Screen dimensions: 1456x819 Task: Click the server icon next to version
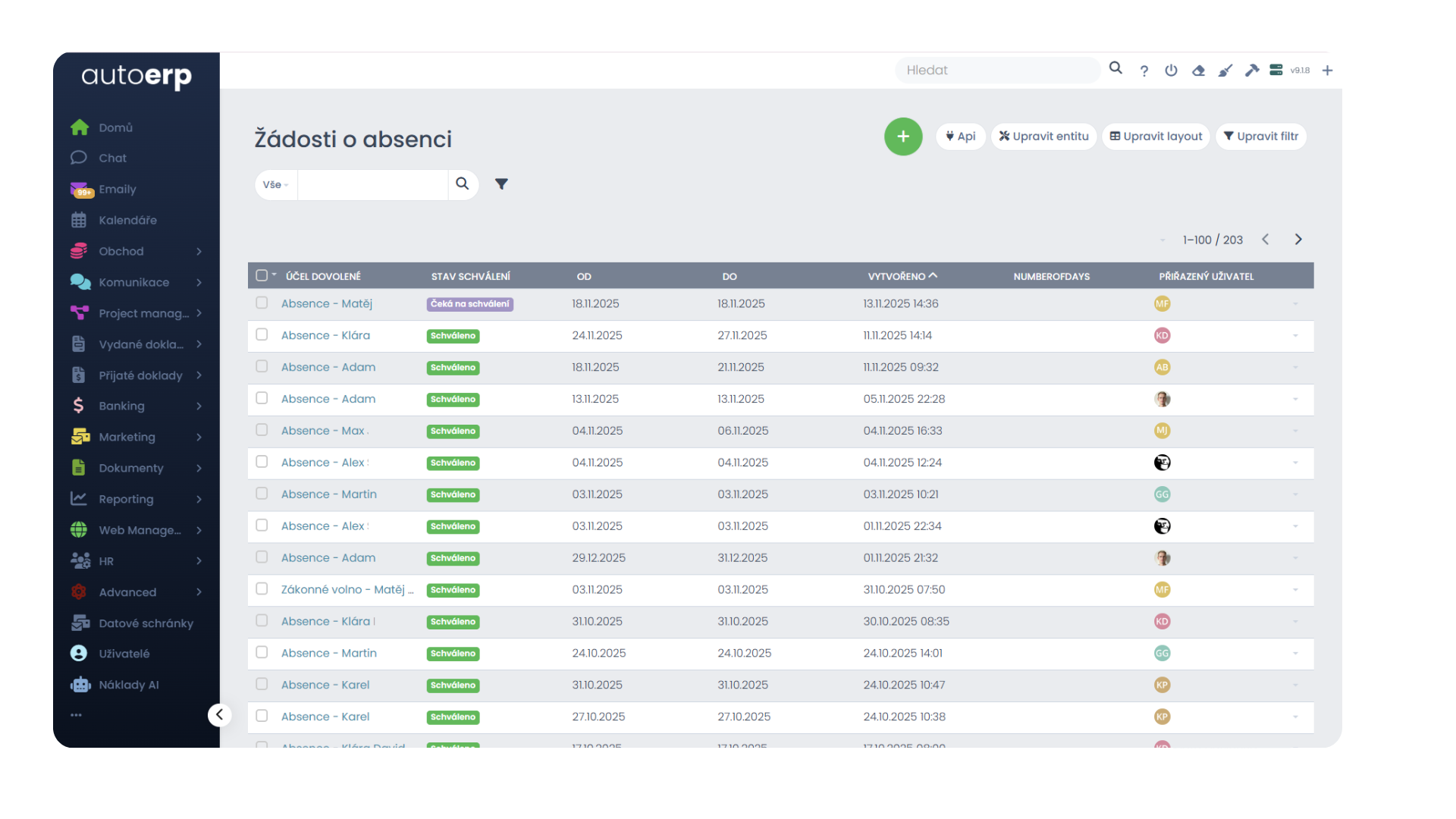click(x=1276, y=71)
